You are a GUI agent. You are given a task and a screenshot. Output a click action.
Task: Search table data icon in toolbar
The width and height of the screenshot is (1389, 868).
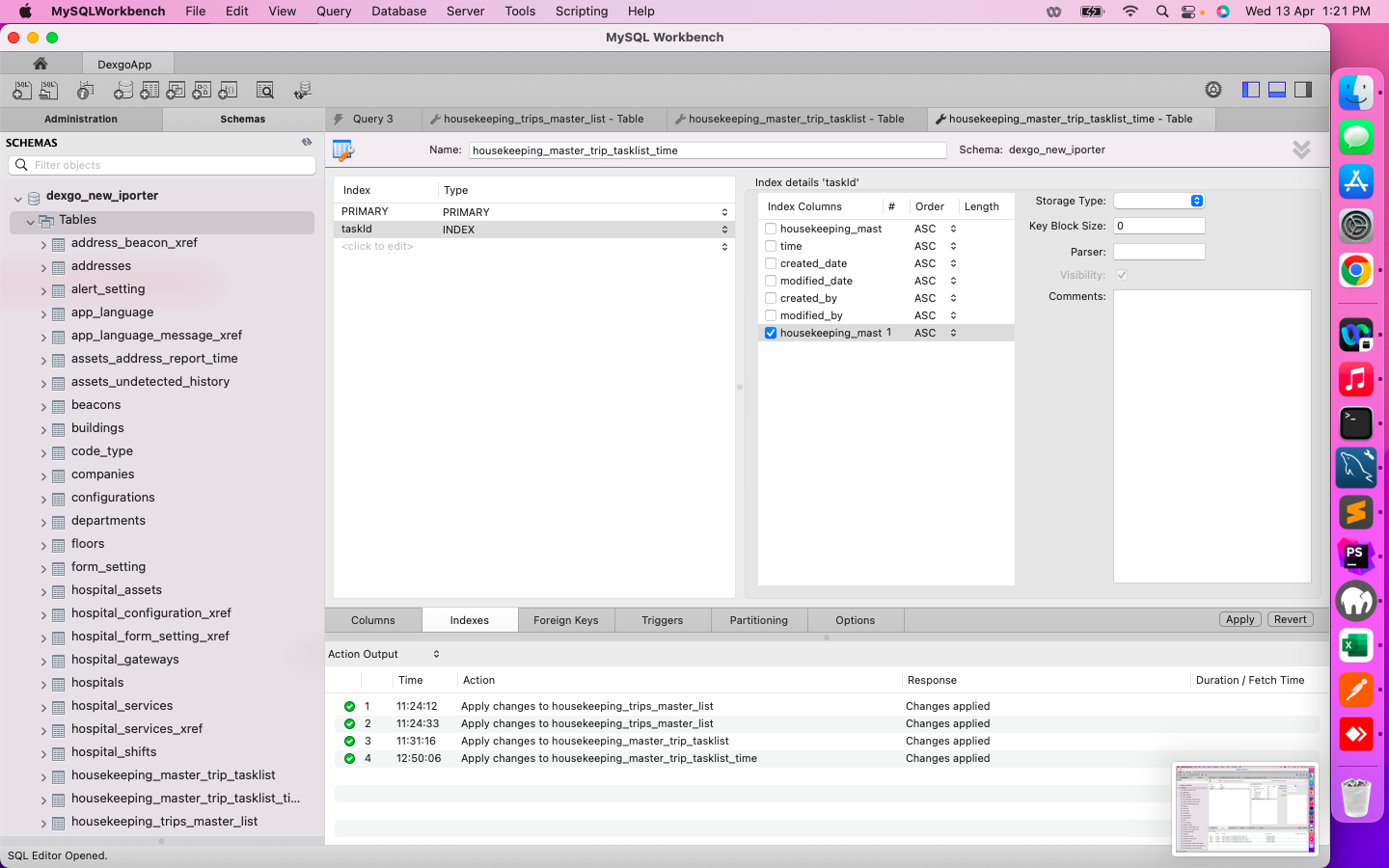pyautogui.click(x=265, y=90)
